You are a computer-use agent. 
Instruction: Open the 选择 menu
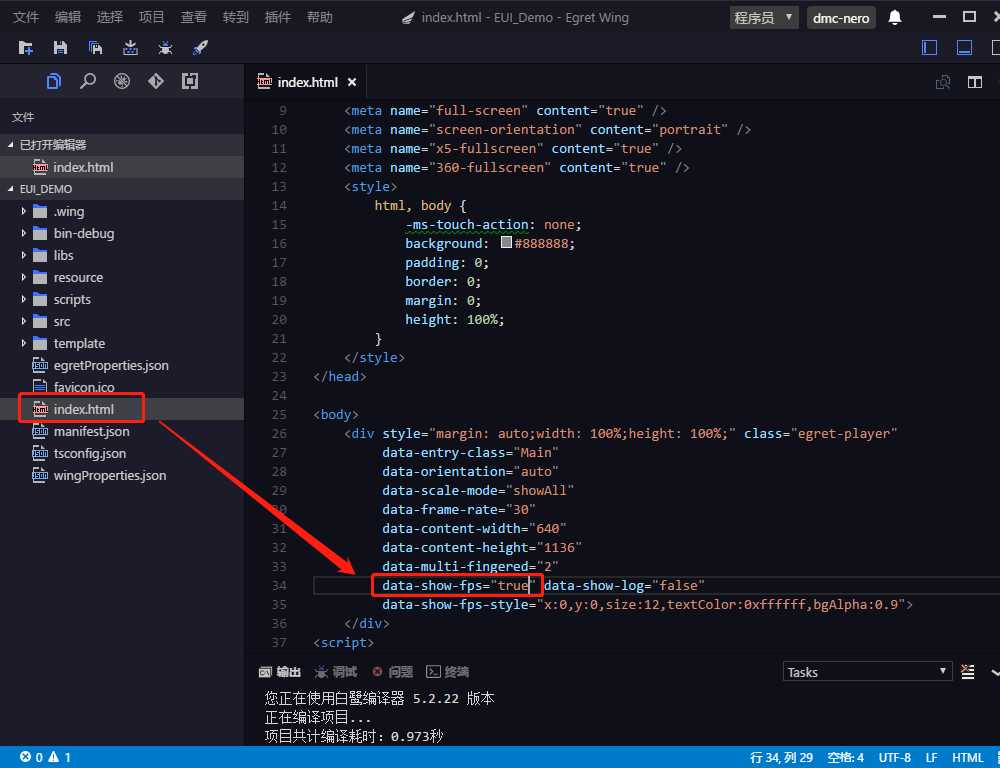point(110,17)
